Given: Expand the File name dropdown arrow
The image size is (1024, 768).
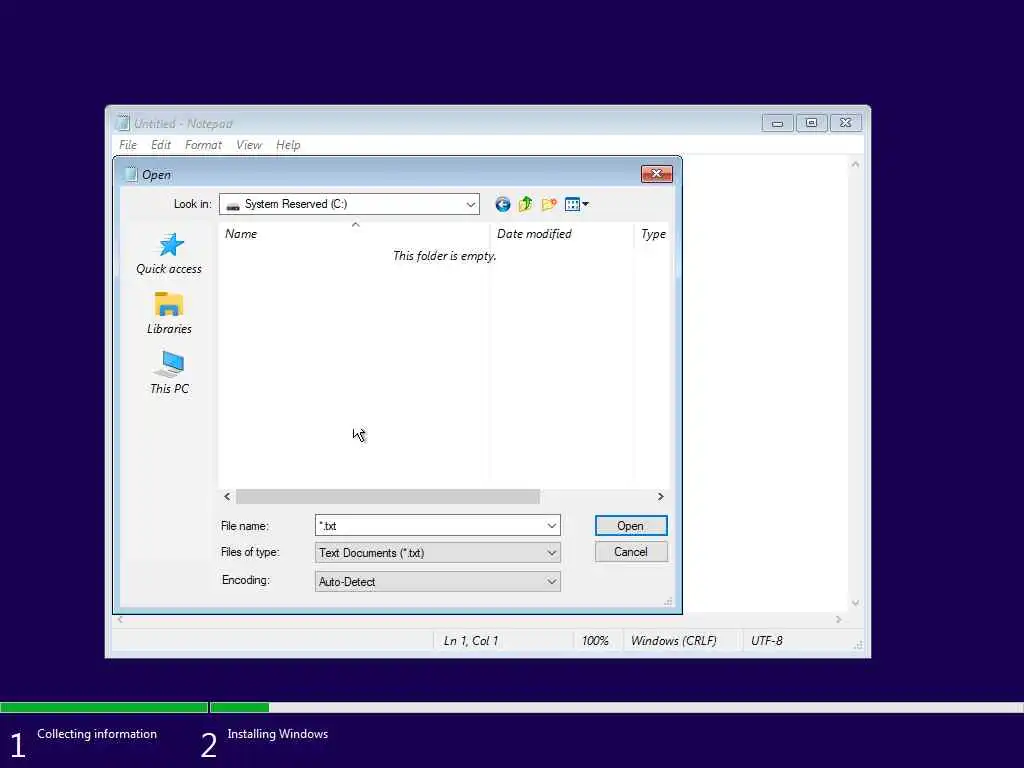Looking at the screenshot, I should [x=552, y=526].
